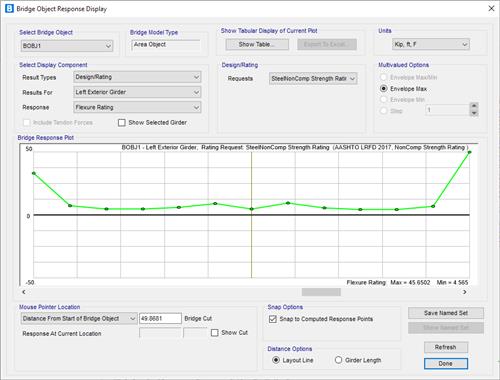Choose Girder Length distance option

[x=338, y=360]
